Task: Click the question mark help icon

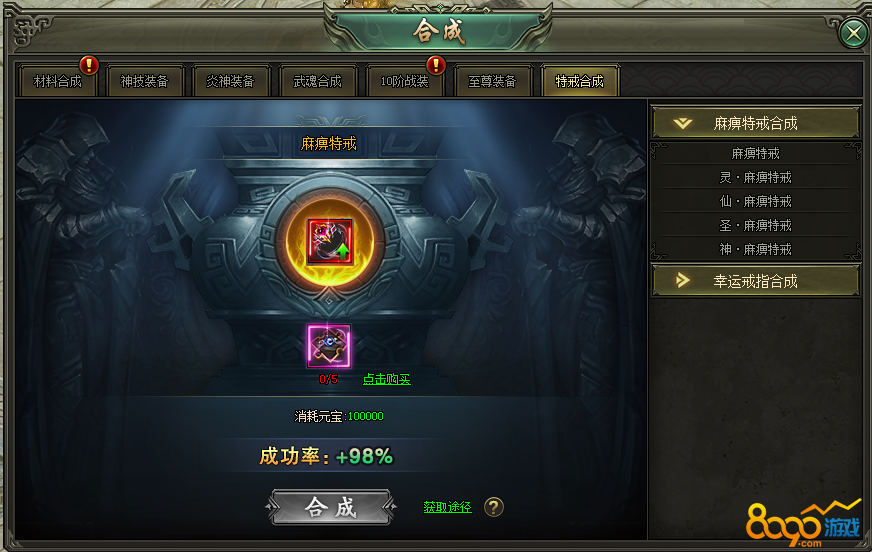Action: (x=494, y=507)
